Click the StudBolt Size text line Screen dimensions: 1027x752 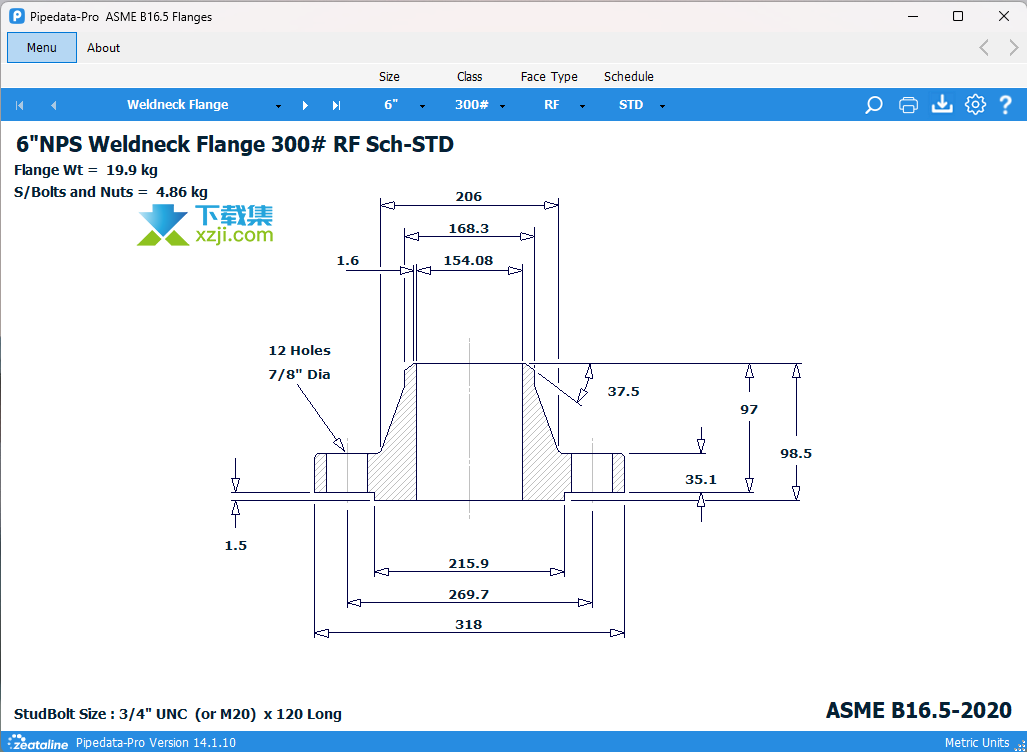point(177,714)
